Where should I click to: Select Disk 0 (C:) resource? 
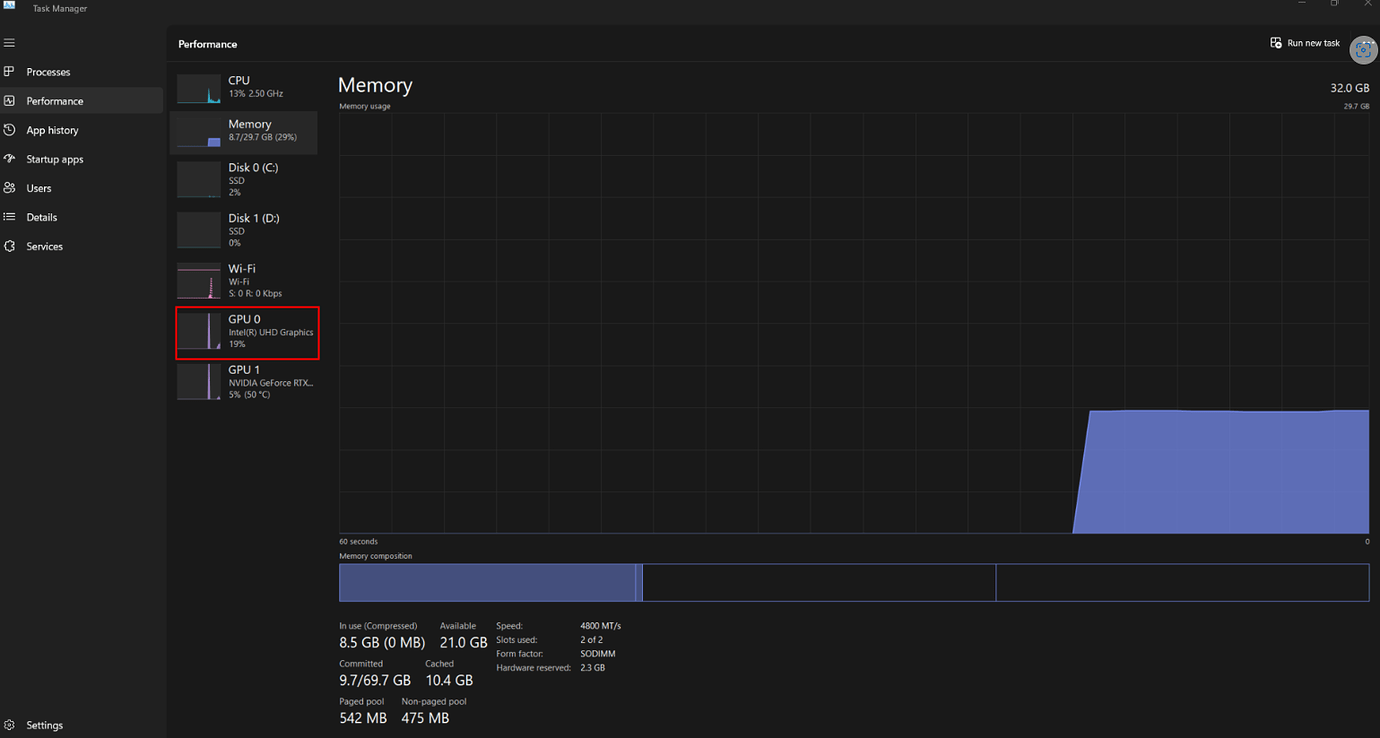point(245,180)
